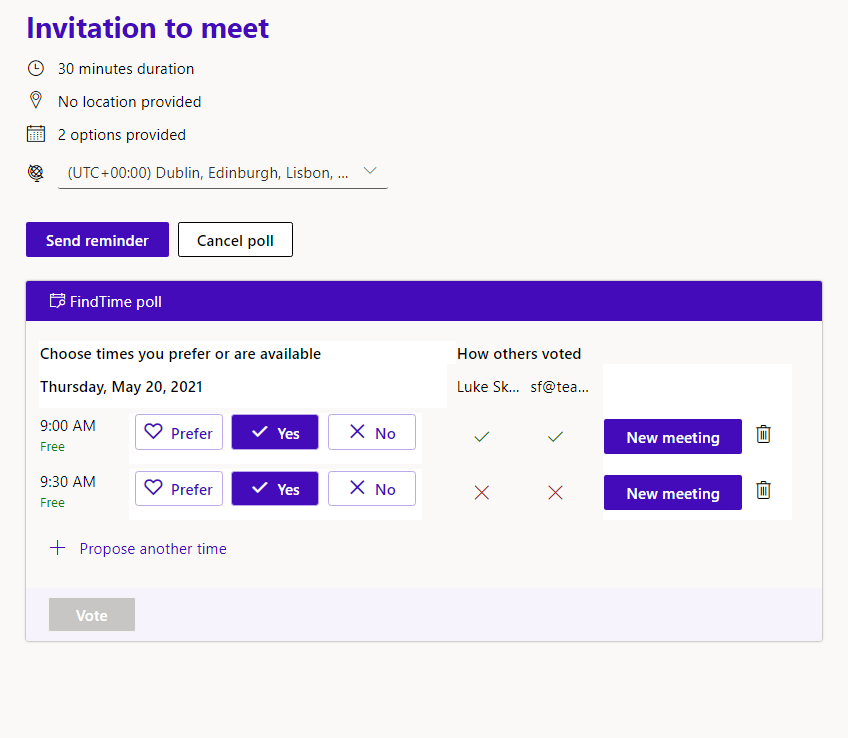Viewport: 848px width, 738px height.
Task: Mark 9:30 AM slot as preferred
Action: coord(179,489)
